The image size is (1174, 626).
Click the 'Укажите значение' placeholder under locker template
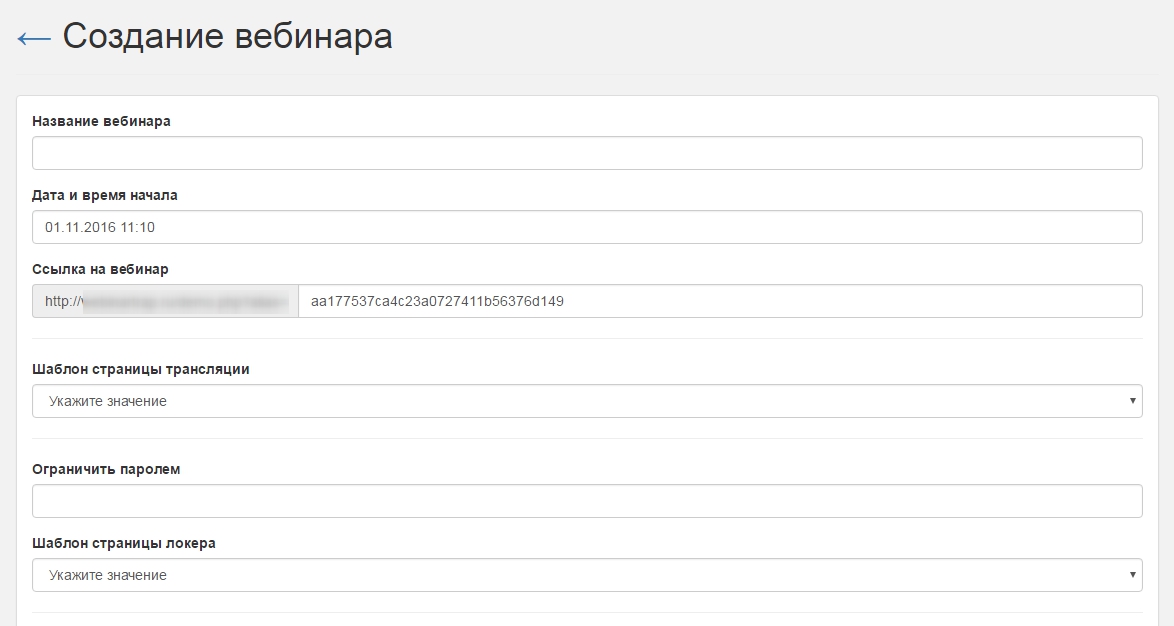[x=107, y=575]
